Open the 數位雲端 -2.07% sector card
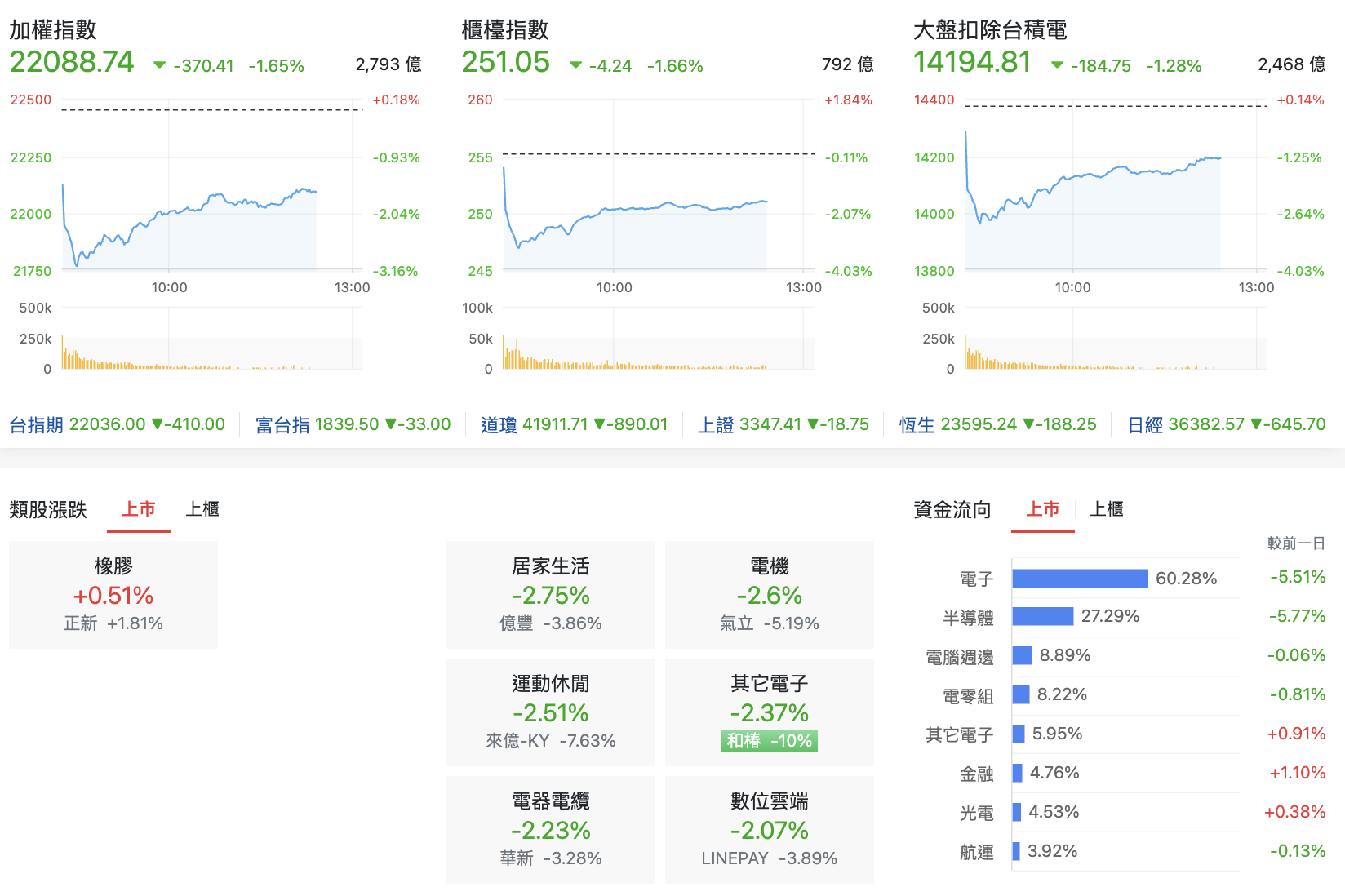The width and height of the screenshot is (1345, 896). 770,830
